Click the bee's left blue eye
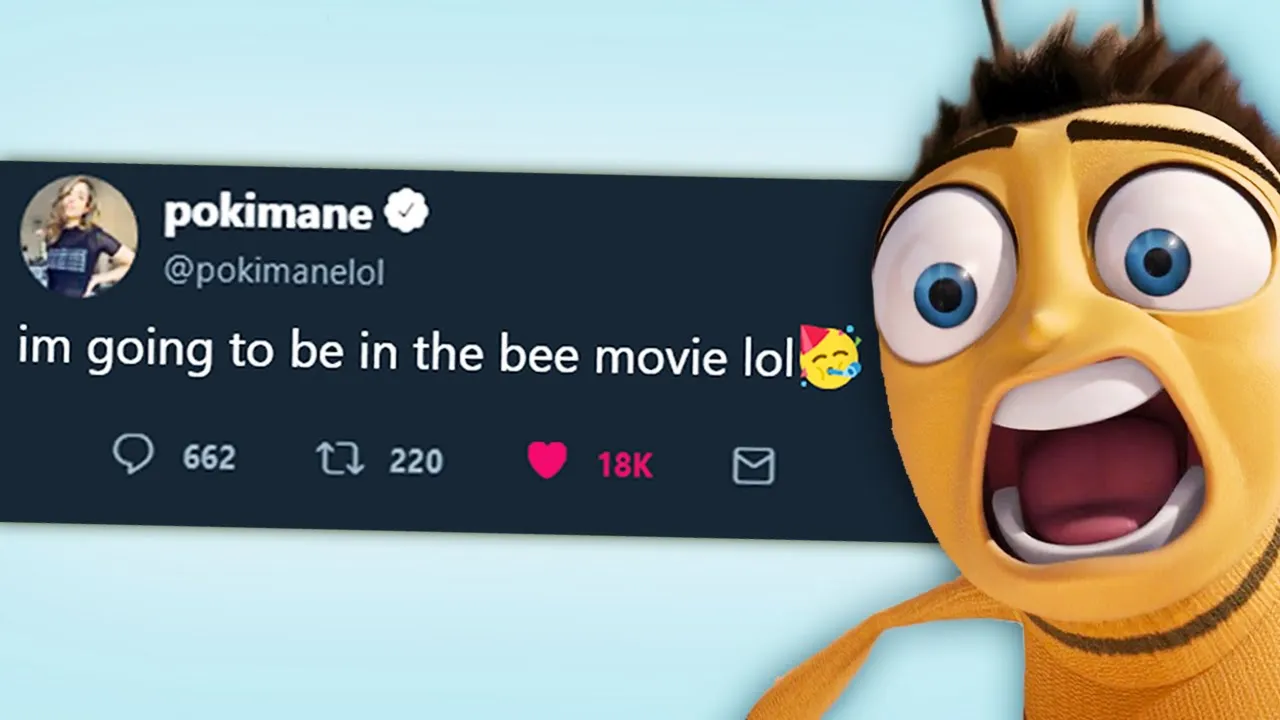The width and height of the screenshot is (1280, 720). coord(944,296)
